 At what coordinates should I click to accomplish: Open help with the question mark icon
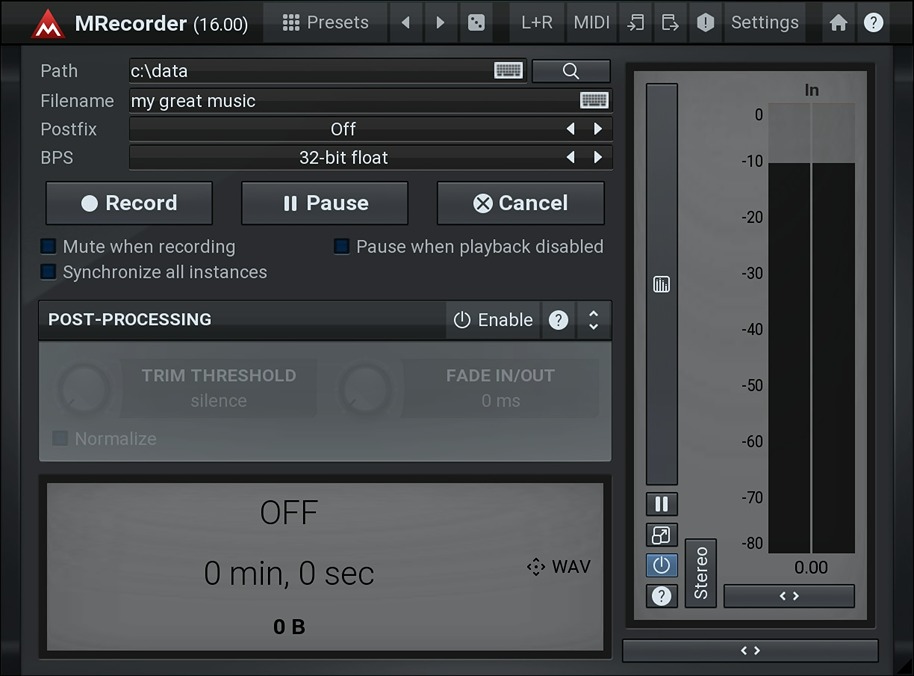pyautogui.click(x=873, y=21)
